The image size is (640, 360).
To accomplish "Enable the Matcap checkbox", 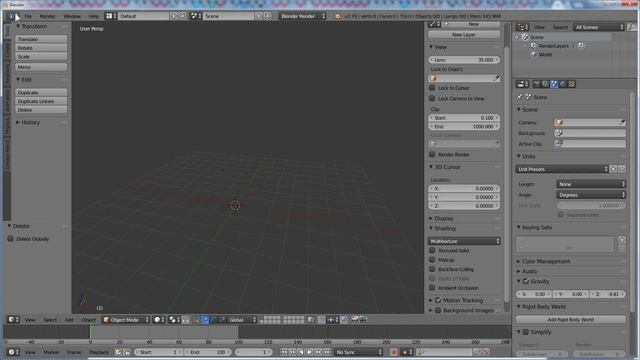I will point(432,260).
